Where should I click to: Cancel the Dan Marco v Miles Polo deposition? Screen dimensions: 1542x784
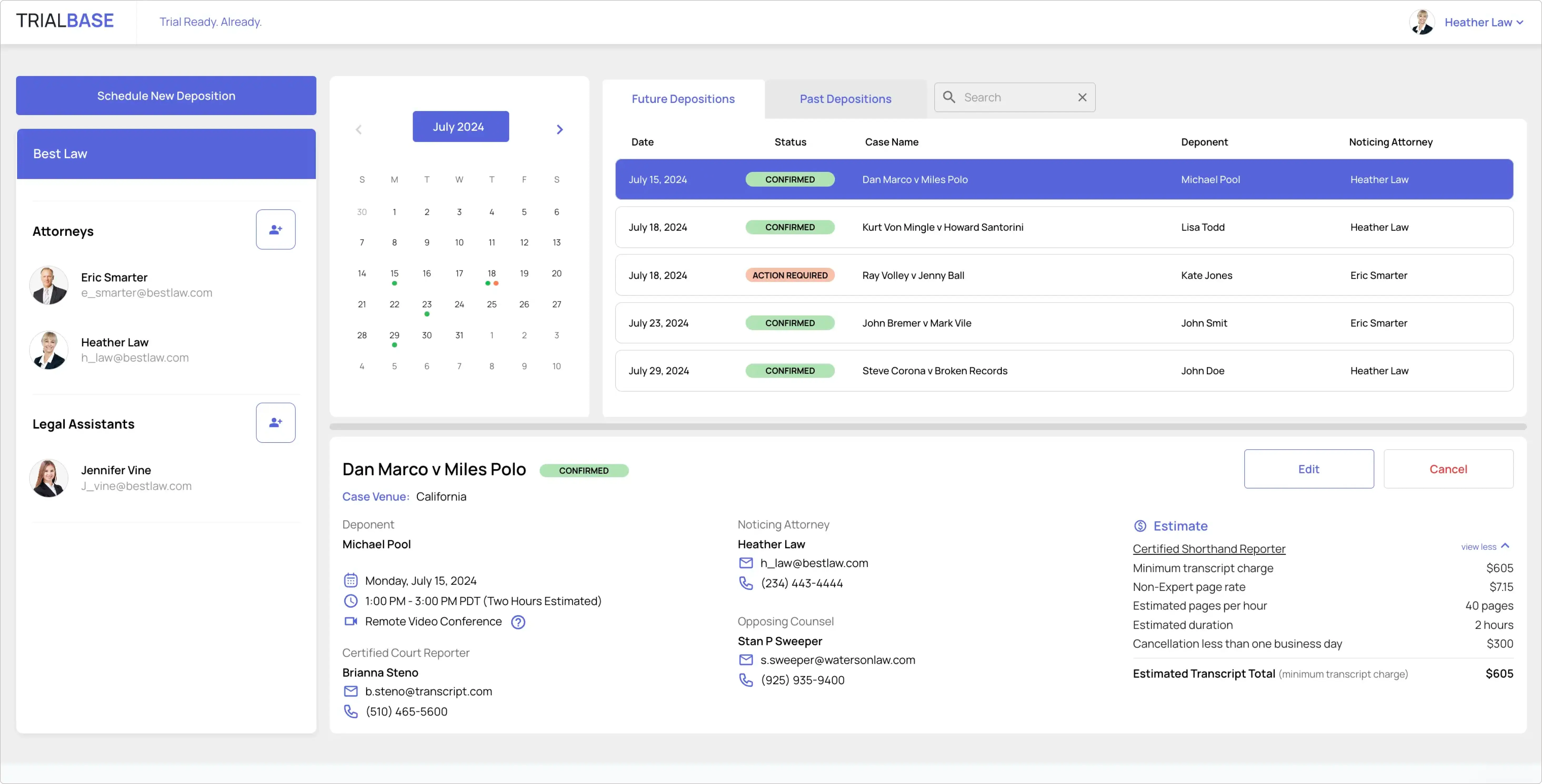1449,469
